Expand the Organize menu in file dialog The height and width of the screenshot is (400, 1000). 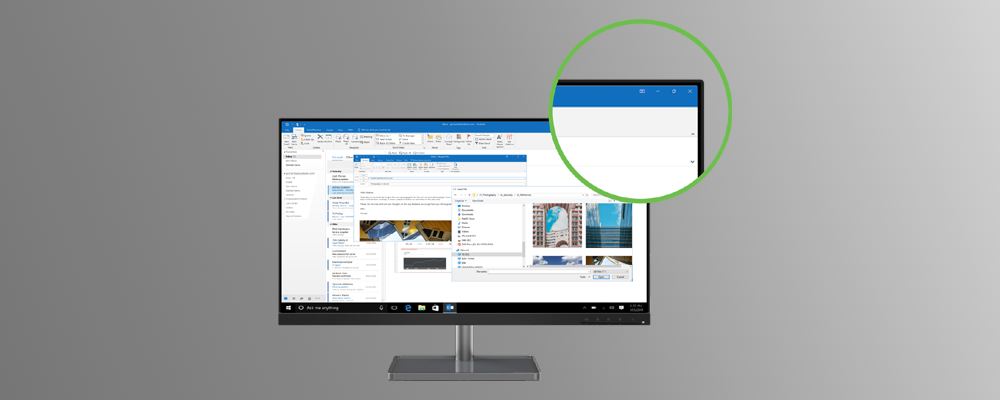point(461,201)
